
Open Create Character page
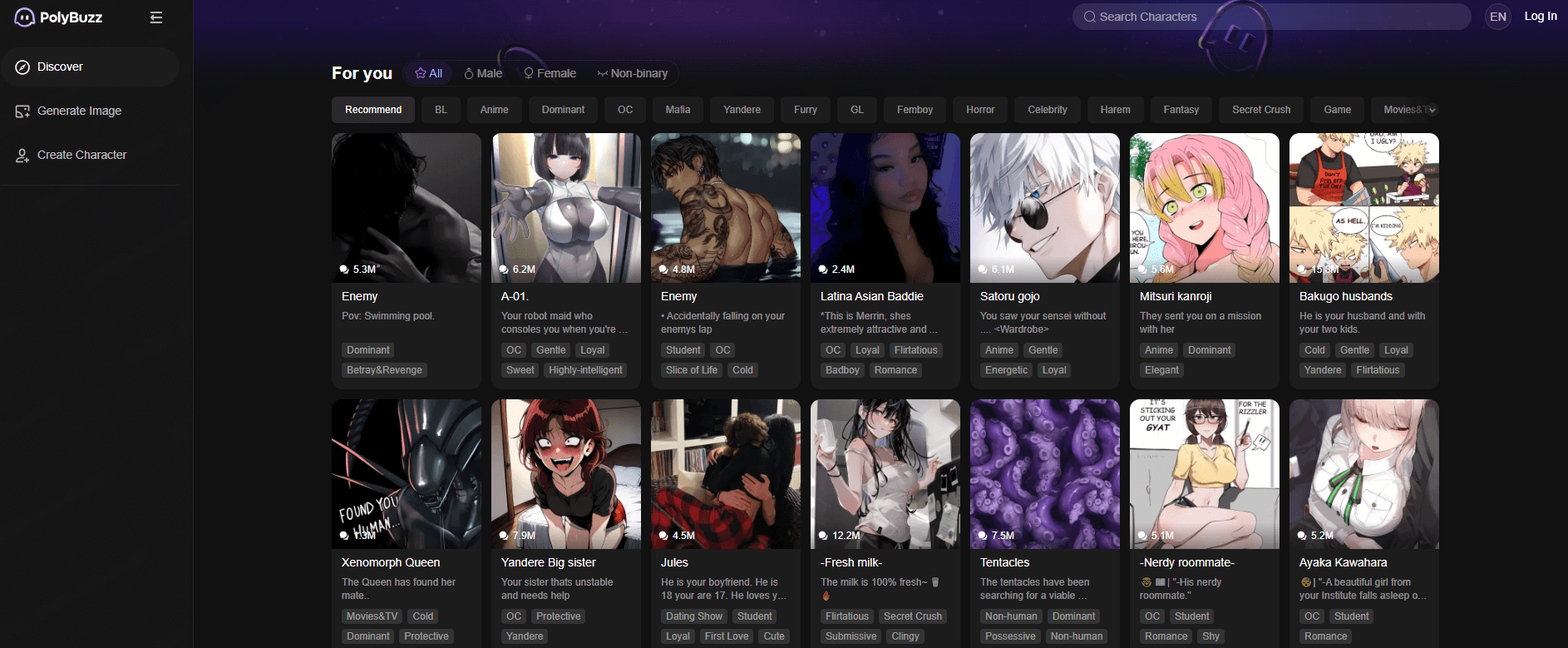[x=91, y=155]
